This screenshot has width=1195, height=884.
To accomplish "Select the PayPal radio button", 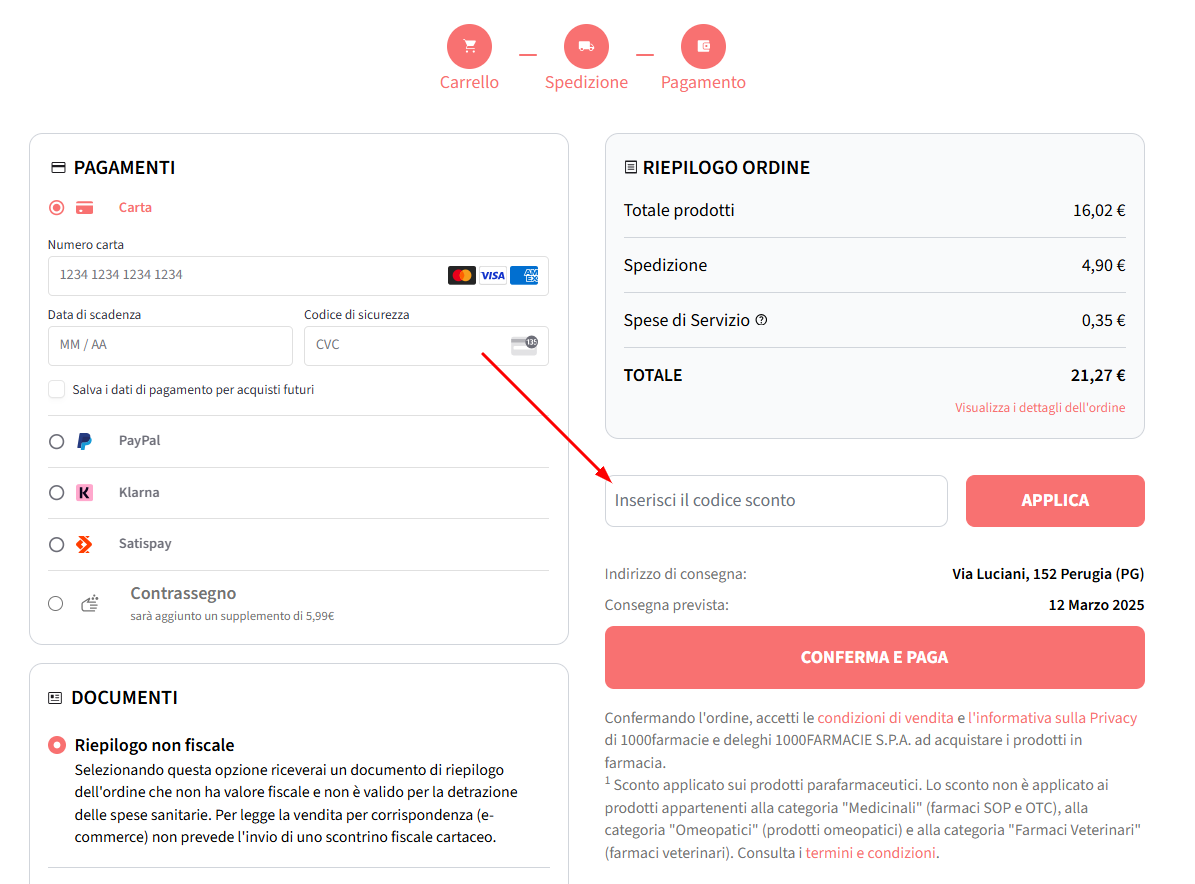I will tap(56, 441).
